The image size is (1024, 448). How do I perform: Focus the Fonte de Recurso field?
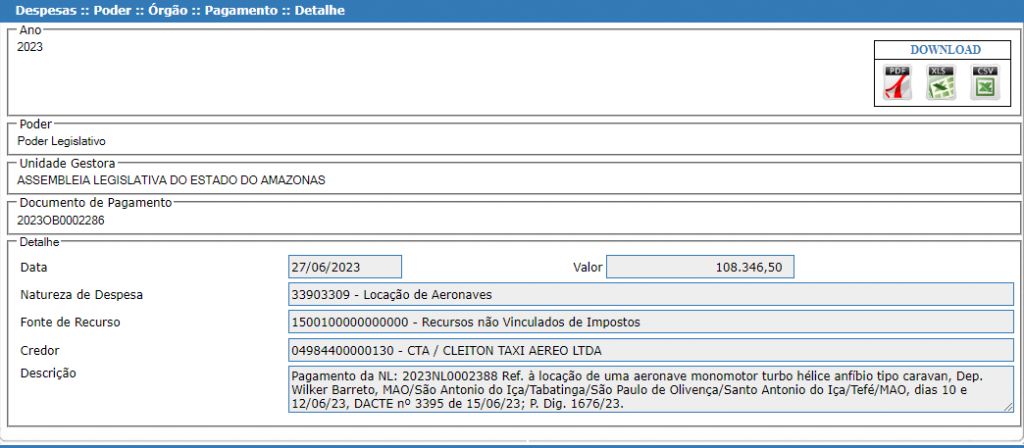pos(650,322)
